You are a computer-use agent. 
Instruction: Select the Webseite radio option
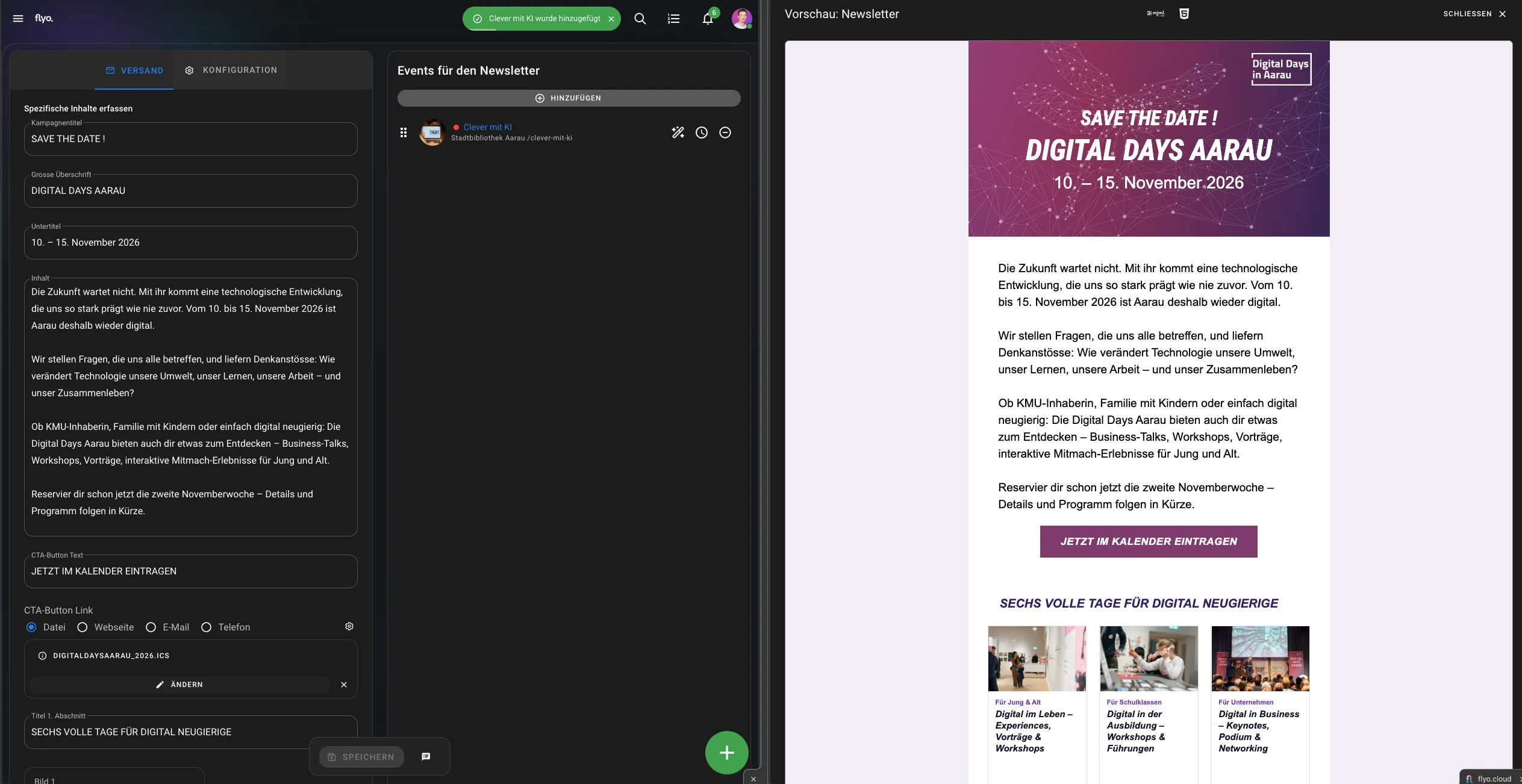83,627
